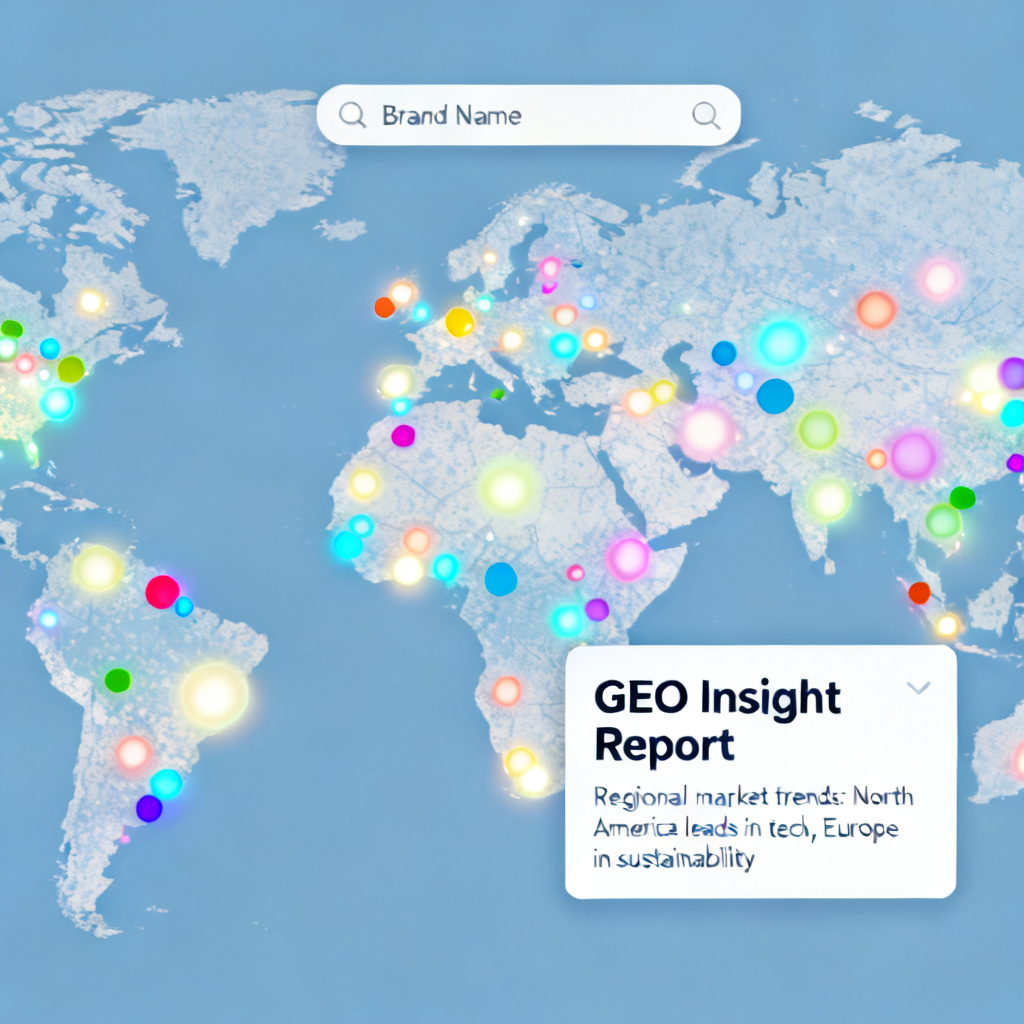Image resolution: width=1024 pixels, height=1024 pixels.
Task: Click the large glowing marker in eastern Brazil
Action: [214, 696]
